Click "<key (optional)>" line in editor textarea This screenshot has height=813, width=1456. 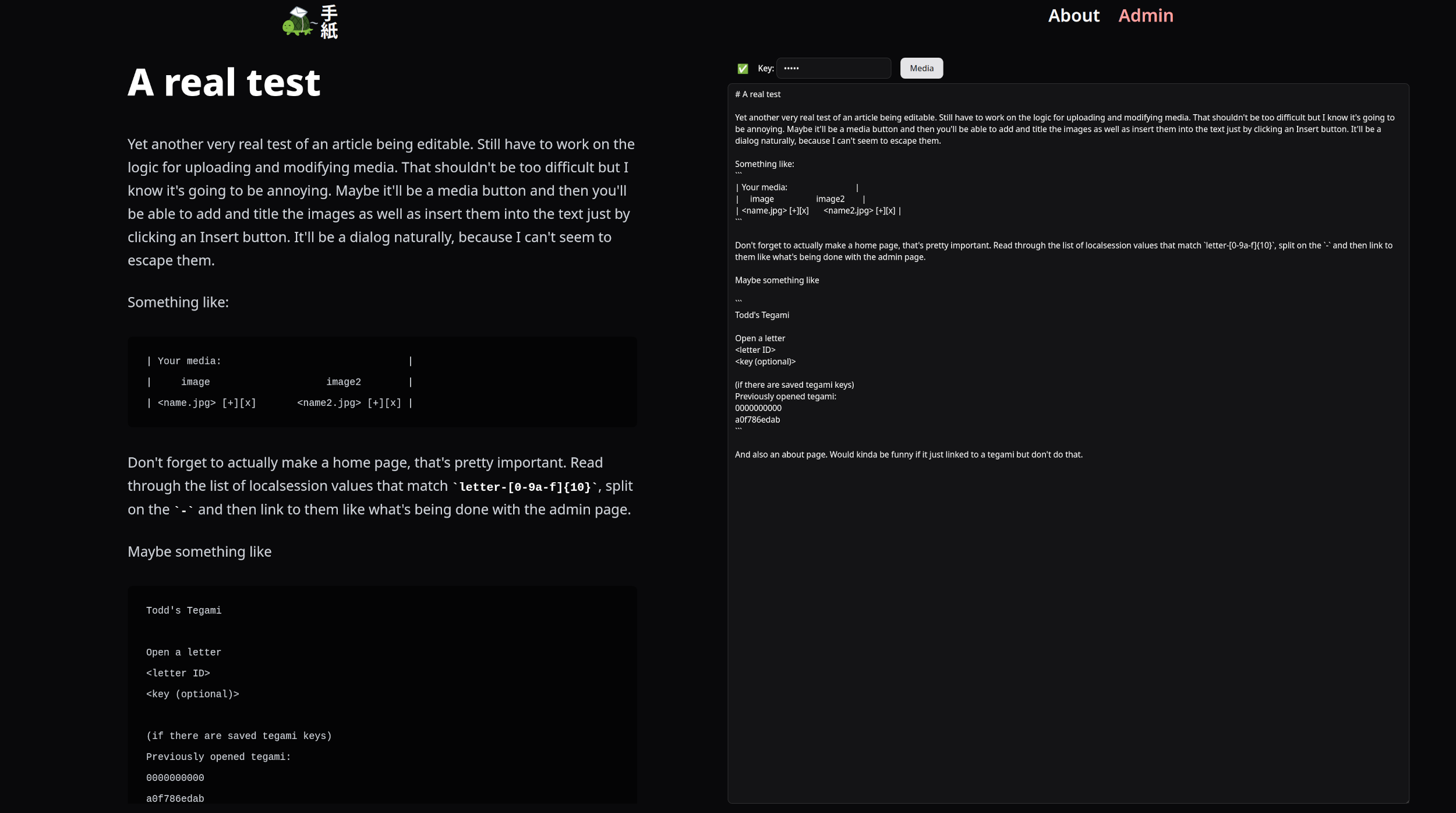coord(765,362)
